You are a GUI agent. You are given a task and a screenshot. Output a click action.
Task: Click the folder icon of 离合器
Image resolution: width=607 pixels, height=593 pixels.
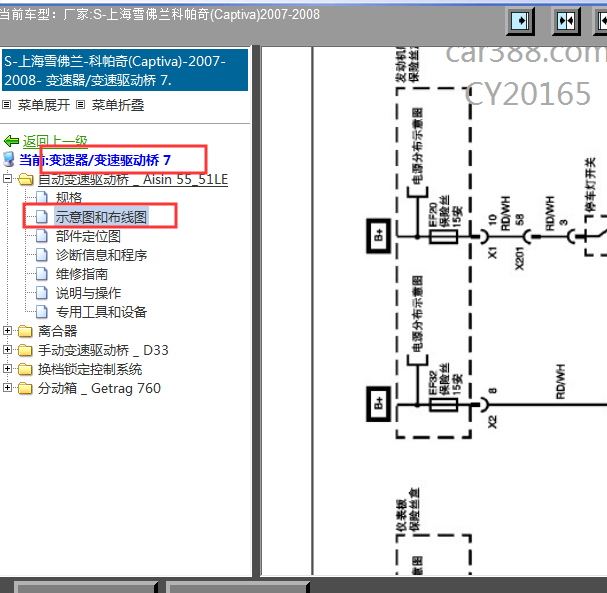click(x=26, y=331)
